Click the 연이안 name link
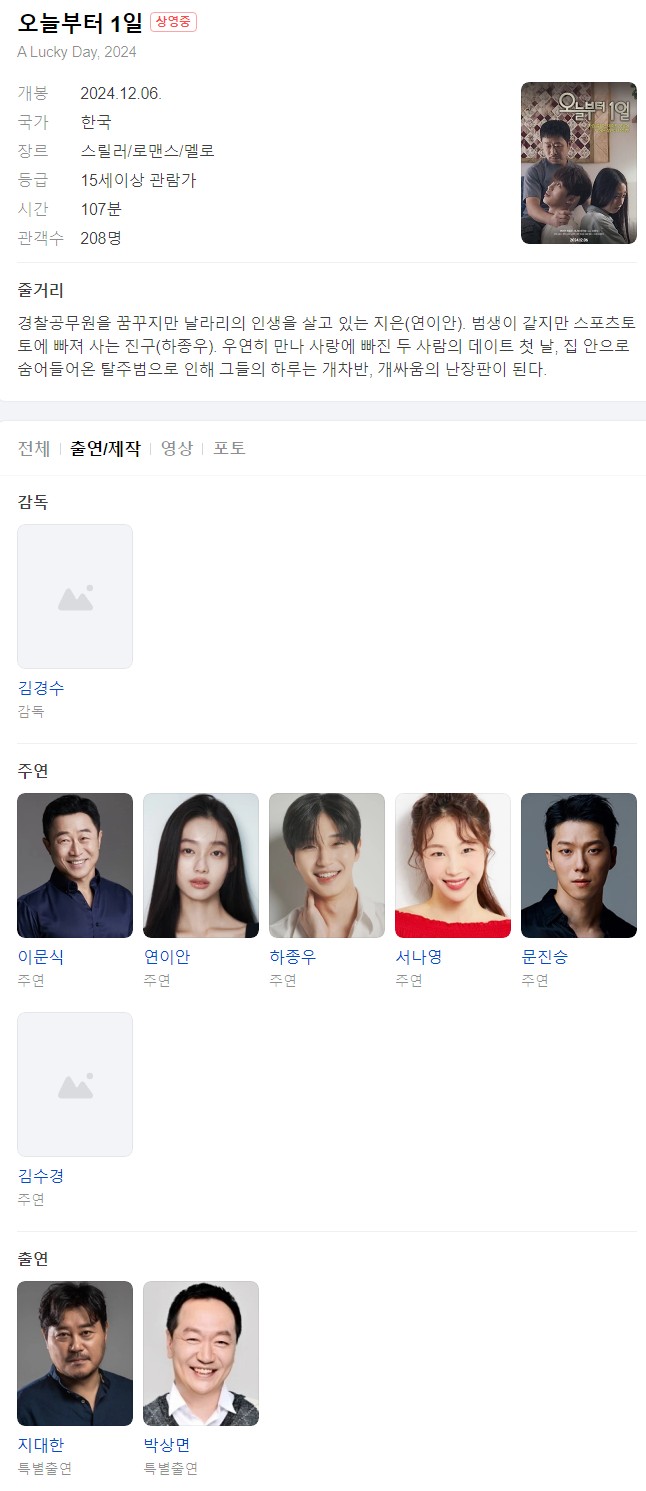This screenshot has height=1491, width=646. pos(167,957)
